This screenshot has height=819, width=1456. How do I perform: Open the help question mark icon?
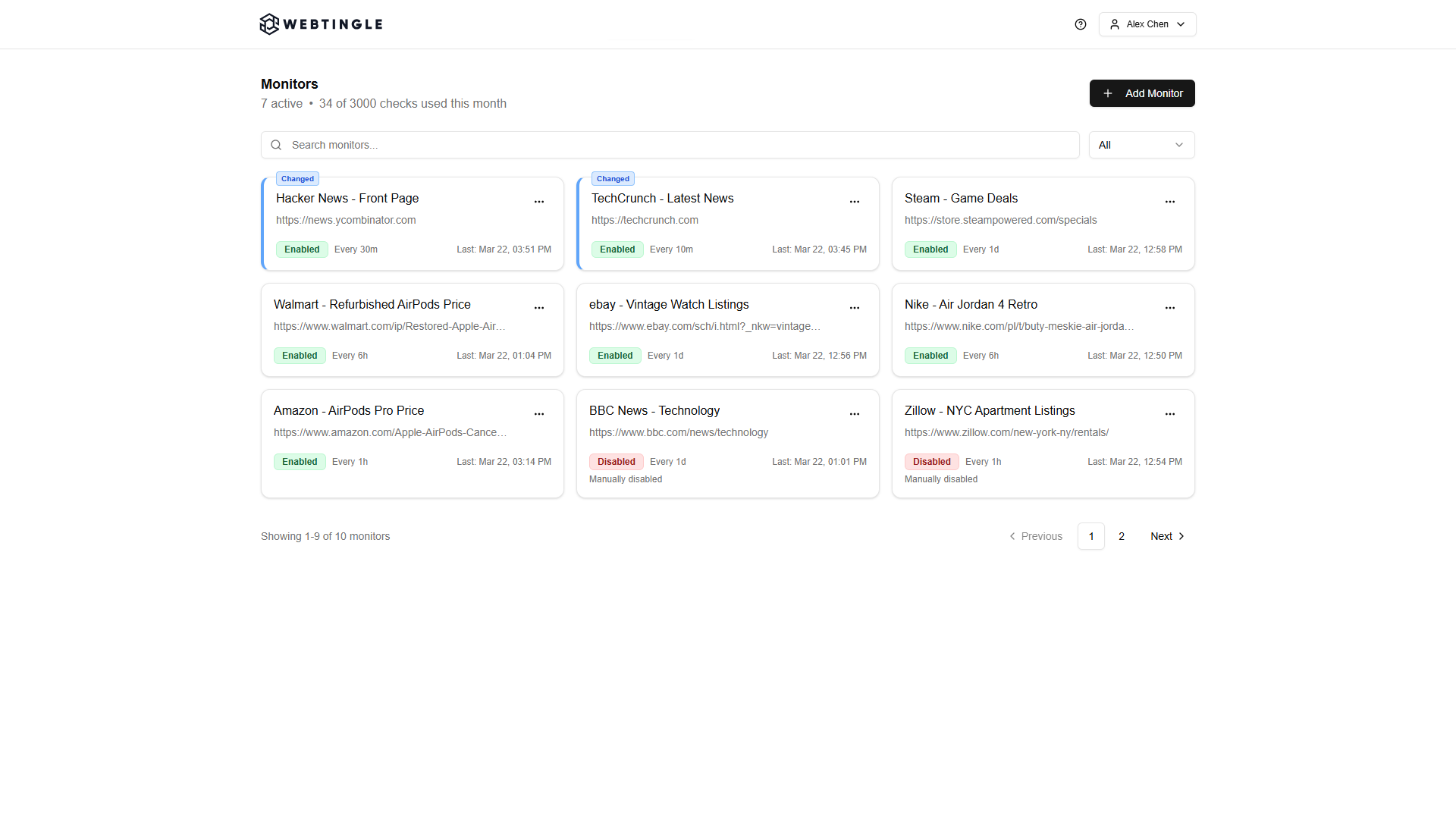pos(1081,24)
